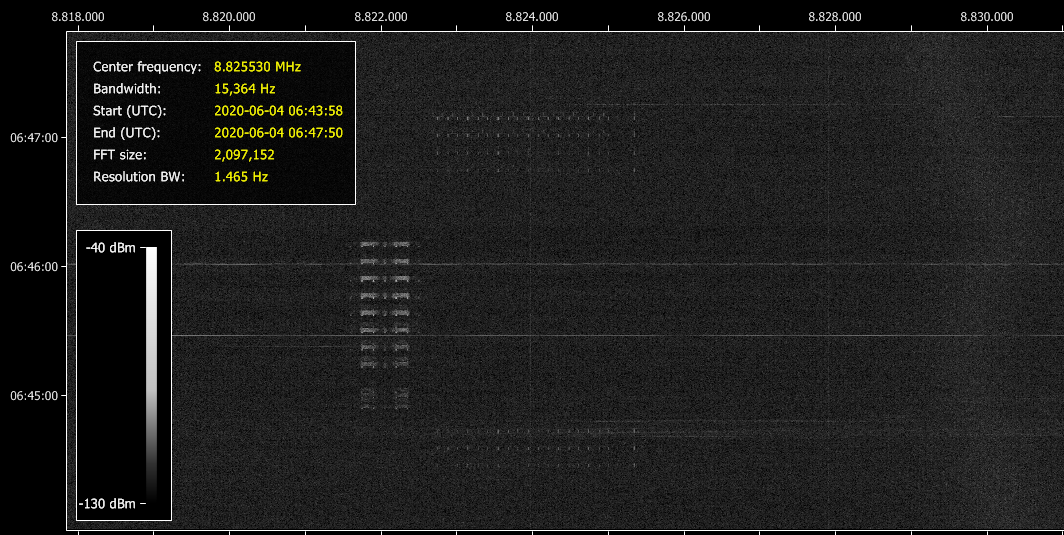Screen dimensions: 1064x535
Task: Click the start time 2020-06-04 06:43:58
Action: (278, 111)
